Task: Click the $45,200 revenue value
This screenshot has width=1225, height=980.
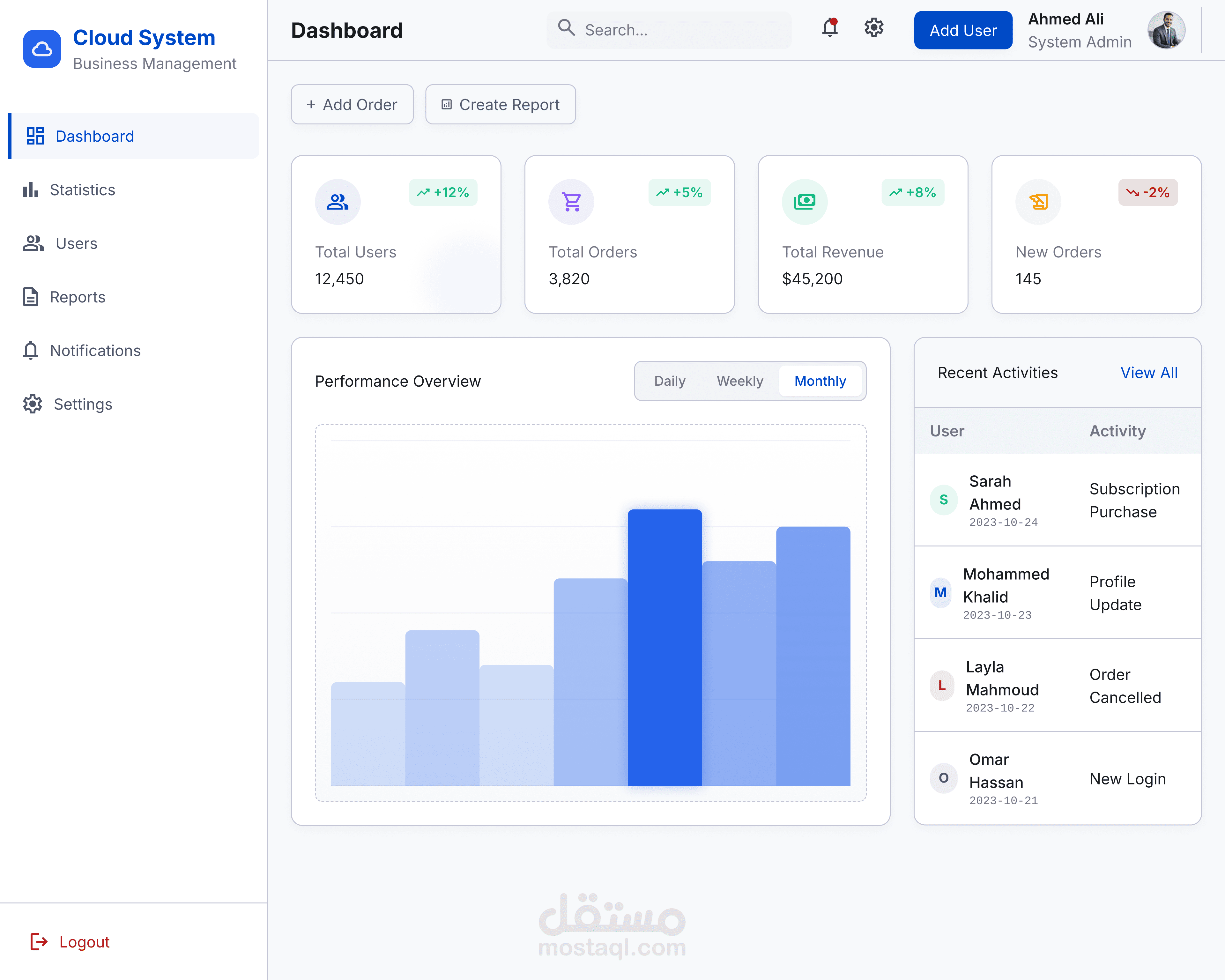Action: [812, 279]
